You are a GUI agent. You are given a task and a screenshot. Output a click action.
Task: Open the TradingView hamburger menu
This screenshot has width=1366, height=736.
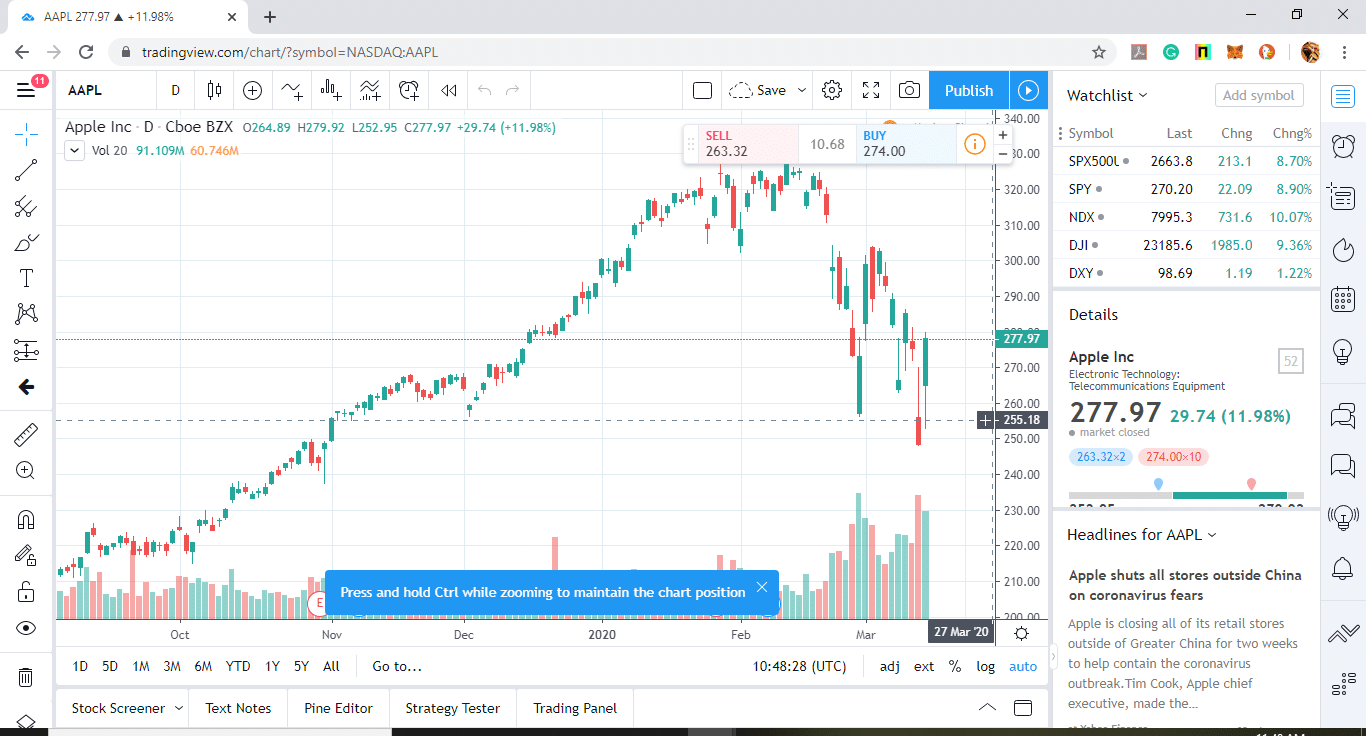coord(26,90)
